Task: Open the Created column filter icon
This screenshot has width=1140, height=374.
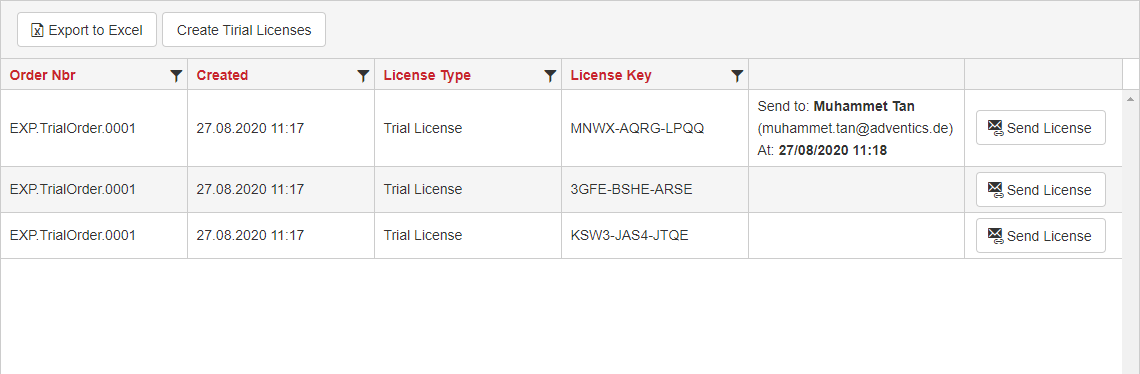Action: [364, 75]
